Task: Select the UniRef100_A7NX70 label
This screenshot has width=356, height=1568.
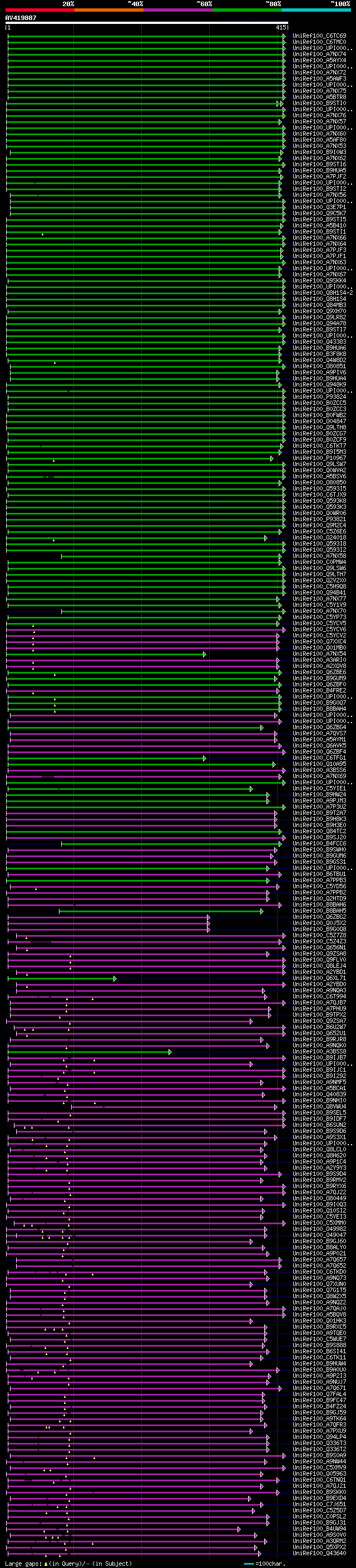Action: 319,611
